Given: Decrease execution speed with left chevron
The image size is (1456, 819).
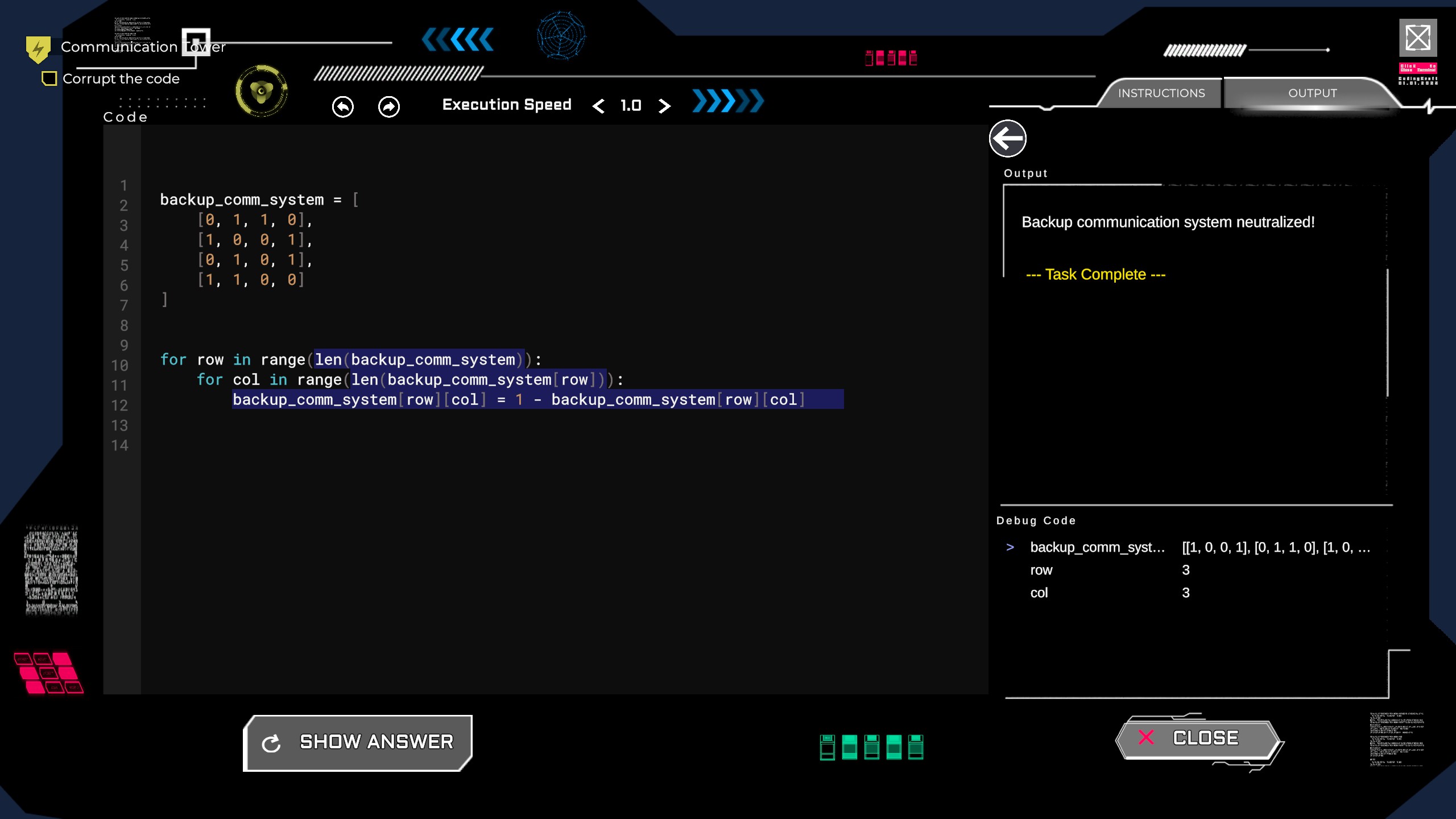Looking at the screenshot, I should (x=598, y=106).
